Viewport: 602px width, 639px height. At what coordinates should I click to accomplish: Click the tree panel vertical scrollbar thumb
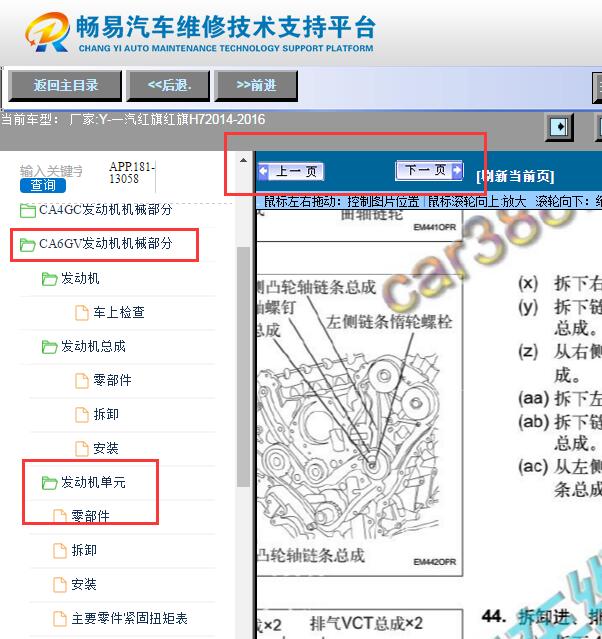click(x=243, y=366)
